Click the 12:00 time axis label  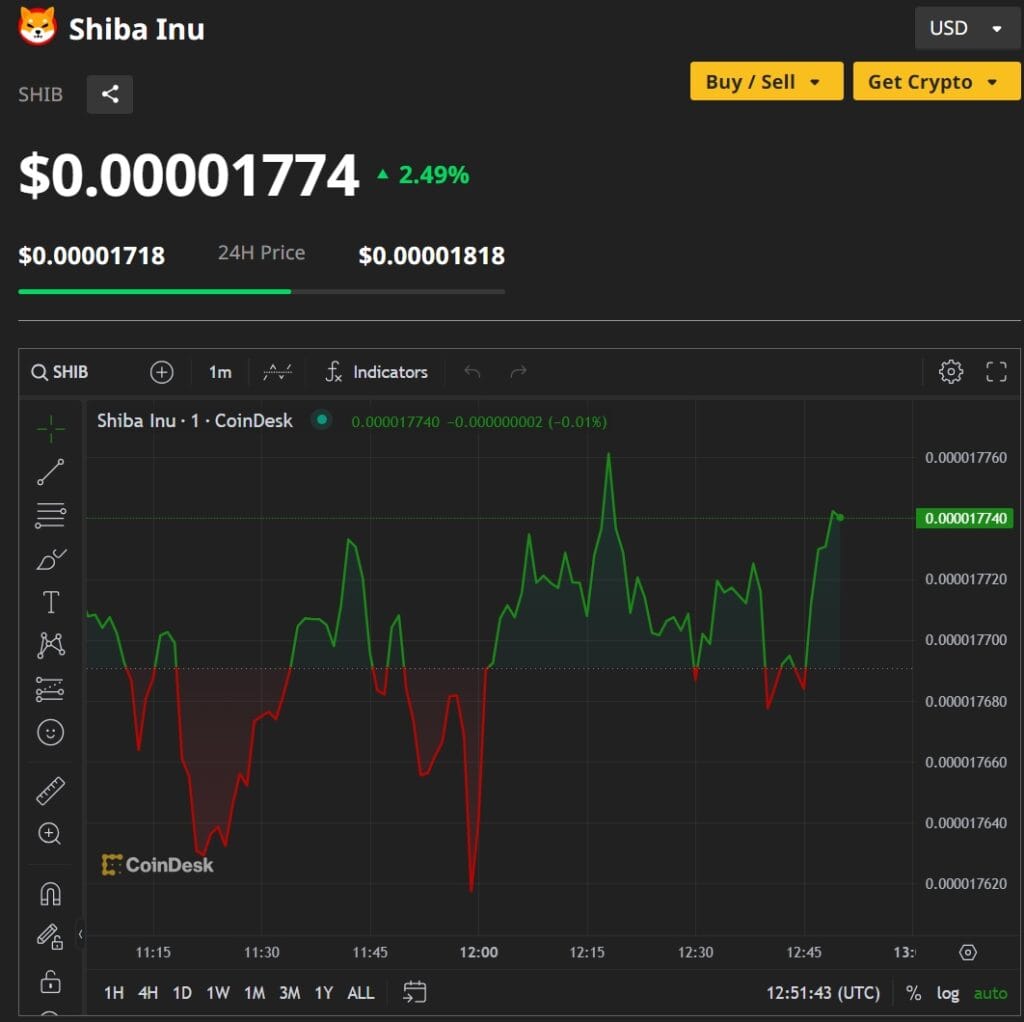[479, 952]
